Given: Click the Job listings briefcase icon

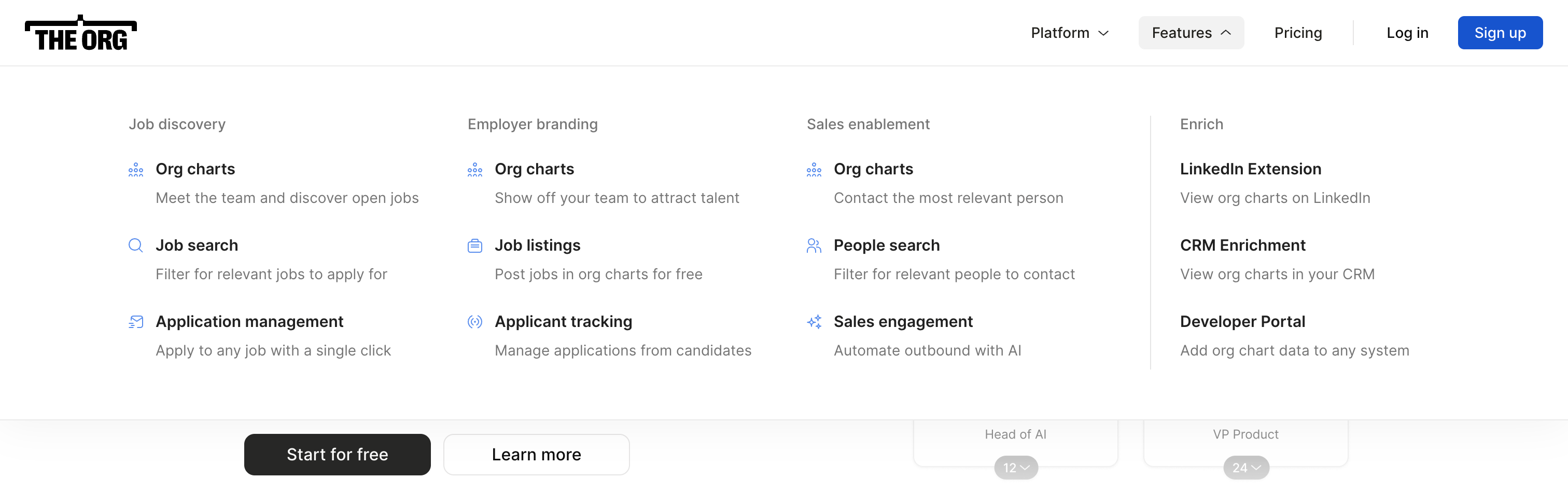Looking at the screenshot, I should (x=475, y=245).
